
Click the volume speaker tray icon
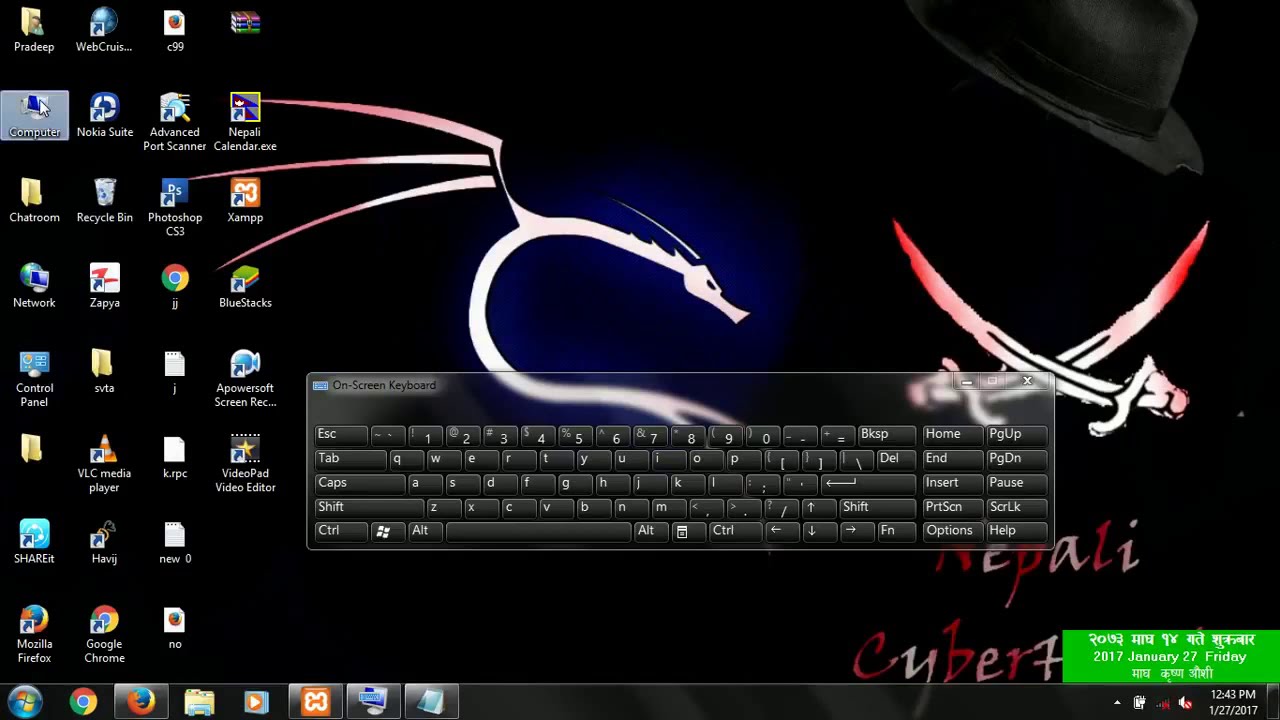[x=1185, y=703]
